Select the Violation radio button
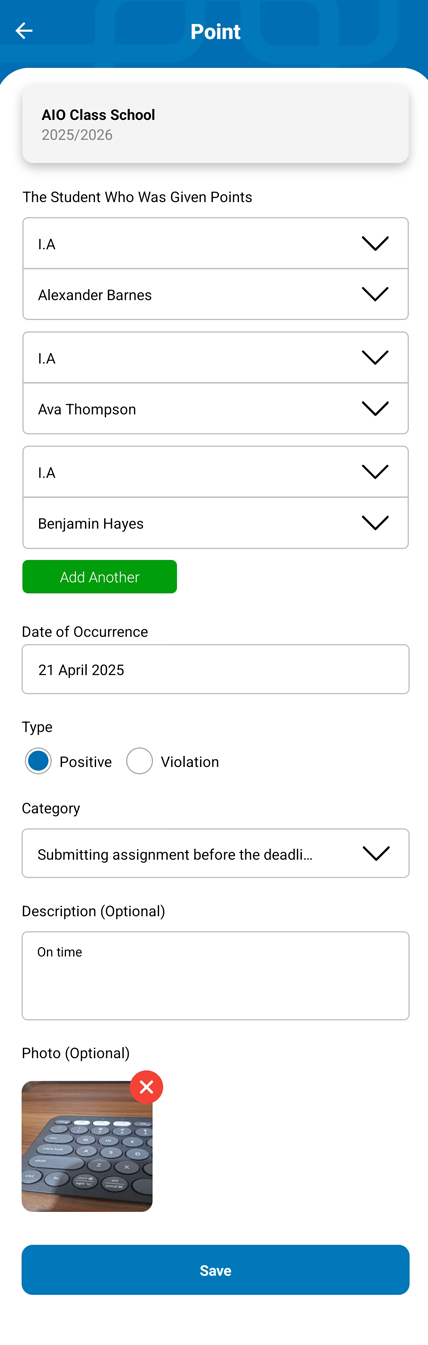Screen dimensions: 428x1345 click(139, 761)
